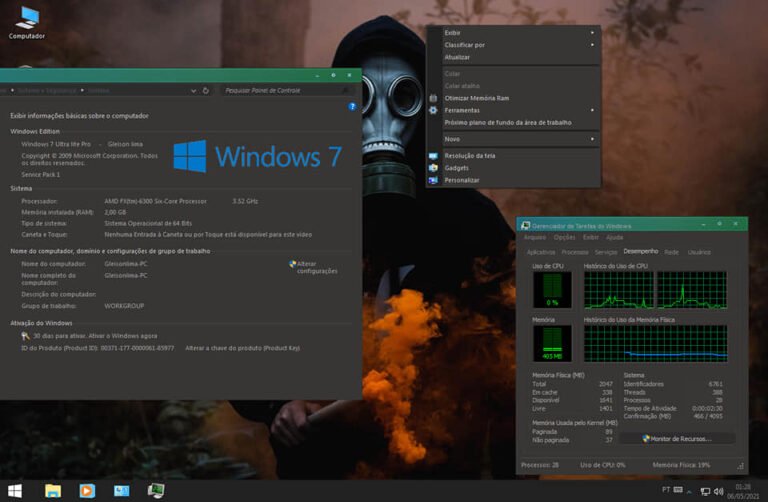Click the Monitor de Recursos button
This screenshot has width=768, height=502.
[x=677, y=439]
